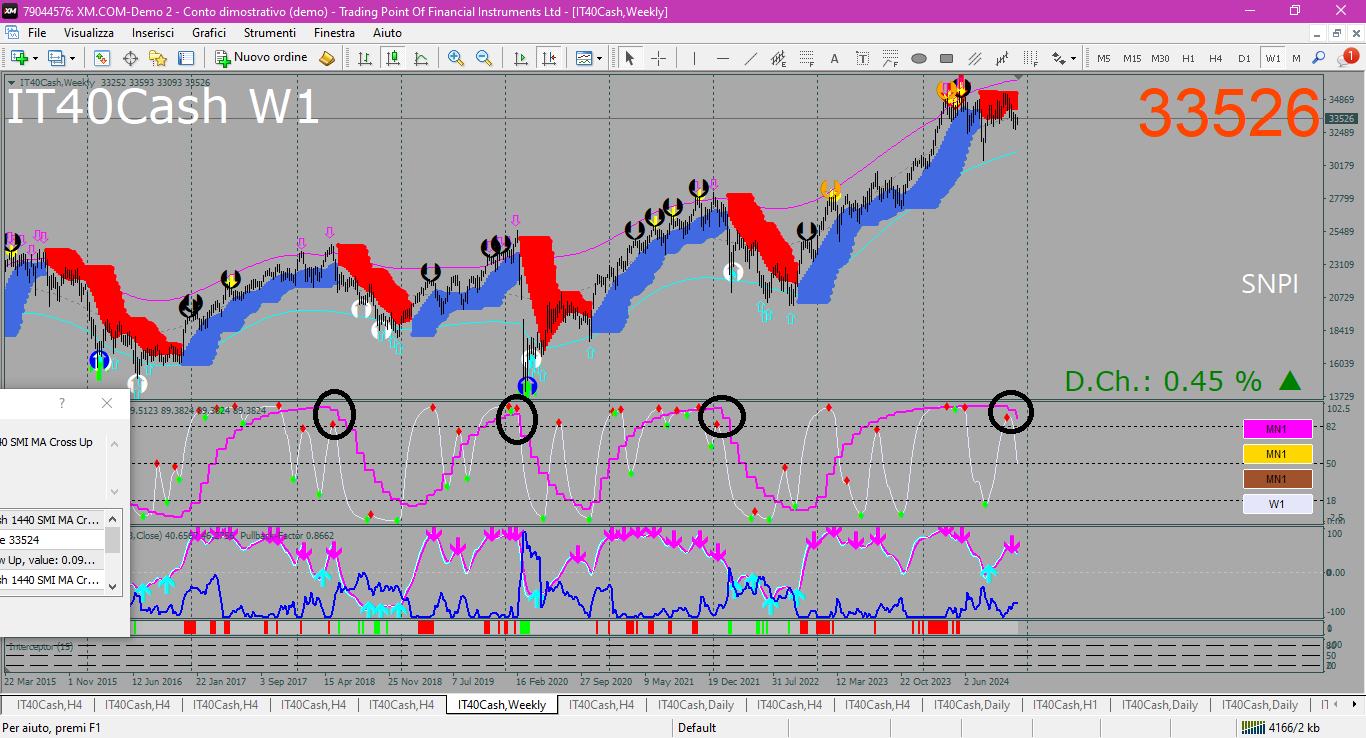
Task: Expand the new chart dropdown arrow
Action: pyautogui.click(x=36, y=58)
